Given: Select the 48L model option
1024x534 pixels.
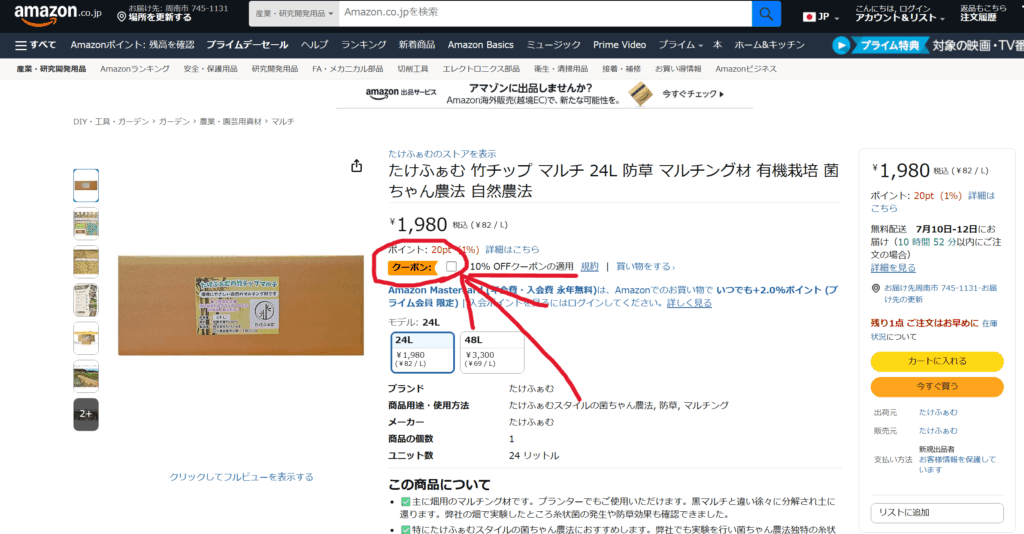Looking at the screenshot, I should coord(492,353).
